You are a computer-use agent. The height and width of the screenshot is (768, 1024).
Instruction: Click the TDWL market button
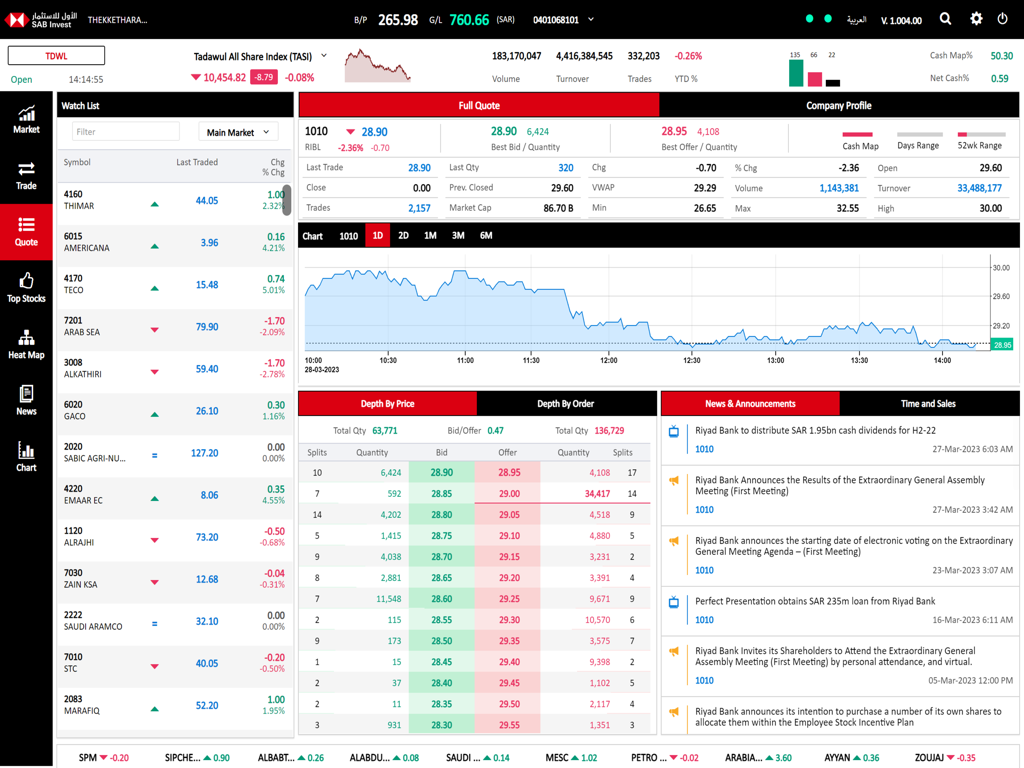(x=55, y=55)
